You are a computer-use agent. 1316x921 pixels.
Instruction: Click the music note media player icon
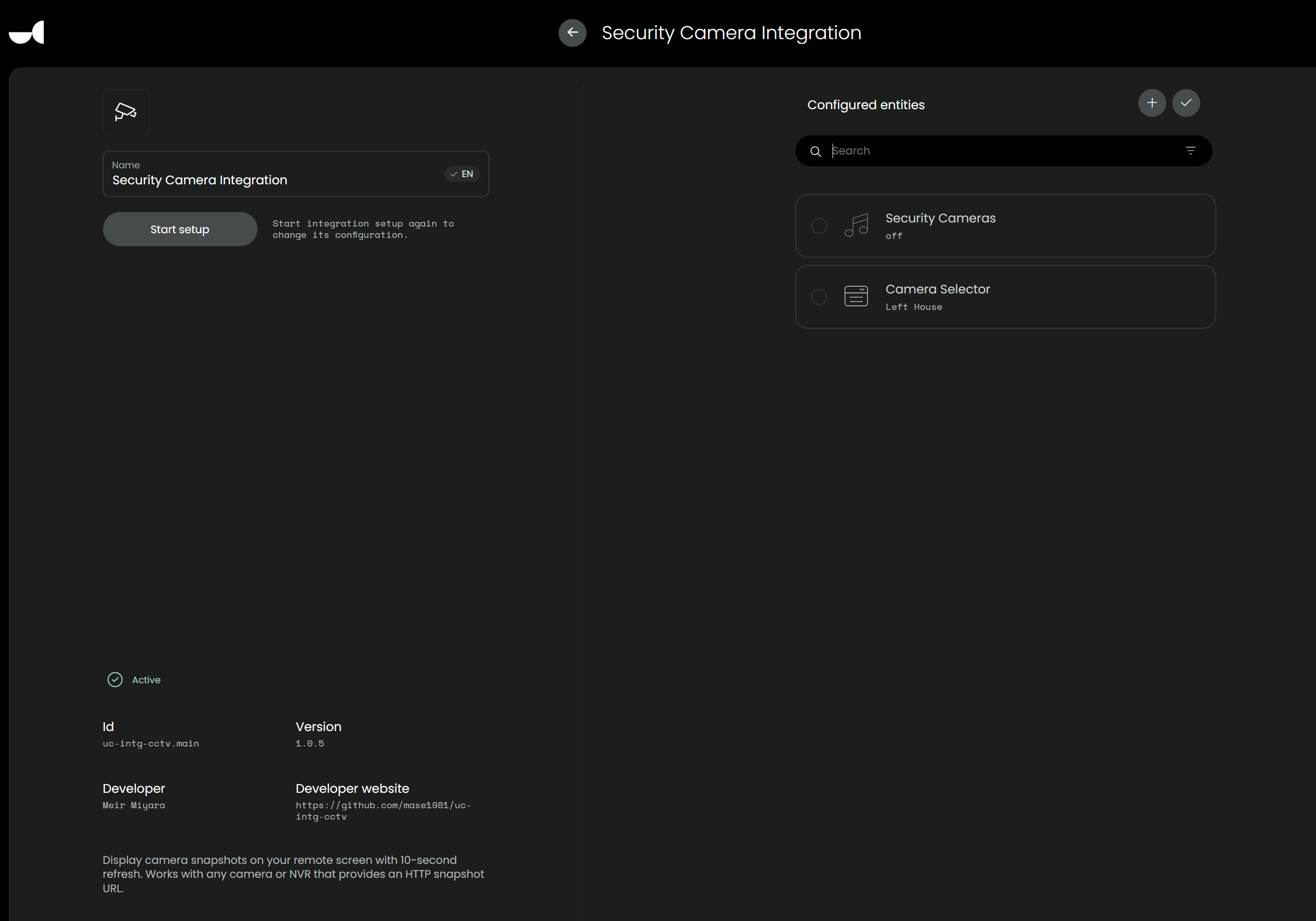(856, 225)
